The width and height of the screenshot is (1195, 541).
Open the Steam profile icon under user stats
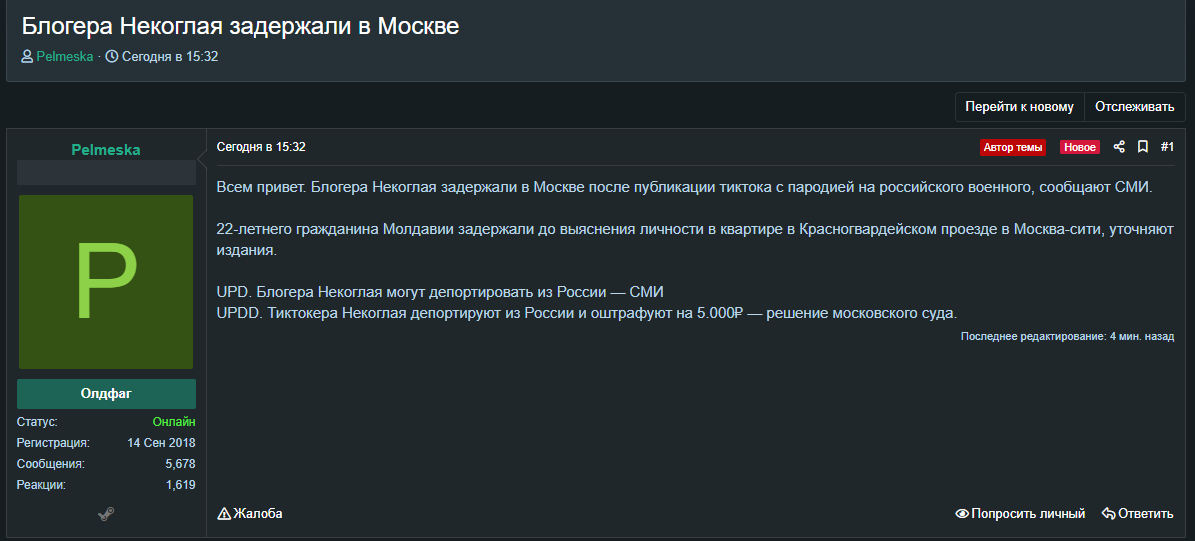(106, 514)
